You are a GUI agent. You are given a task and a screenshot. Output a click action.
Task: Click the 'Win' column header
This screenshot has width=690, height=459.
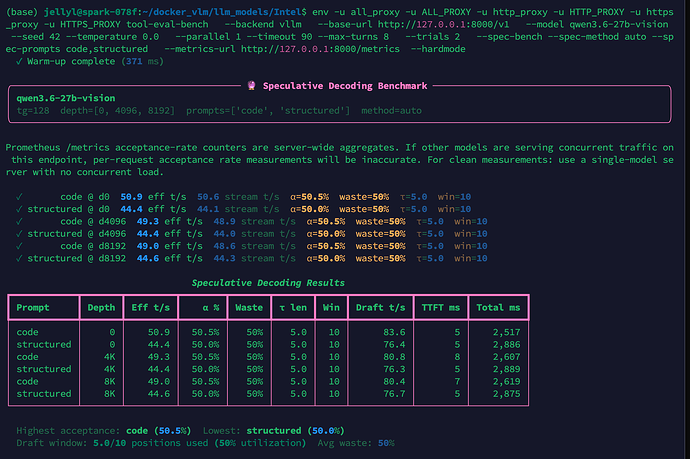[x=331, y=308]
